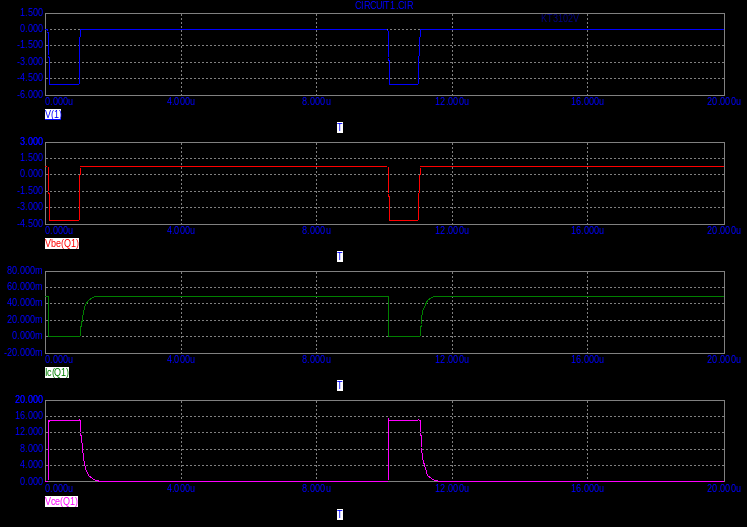Select the Ic(Q1) trace label

[57, 373]
